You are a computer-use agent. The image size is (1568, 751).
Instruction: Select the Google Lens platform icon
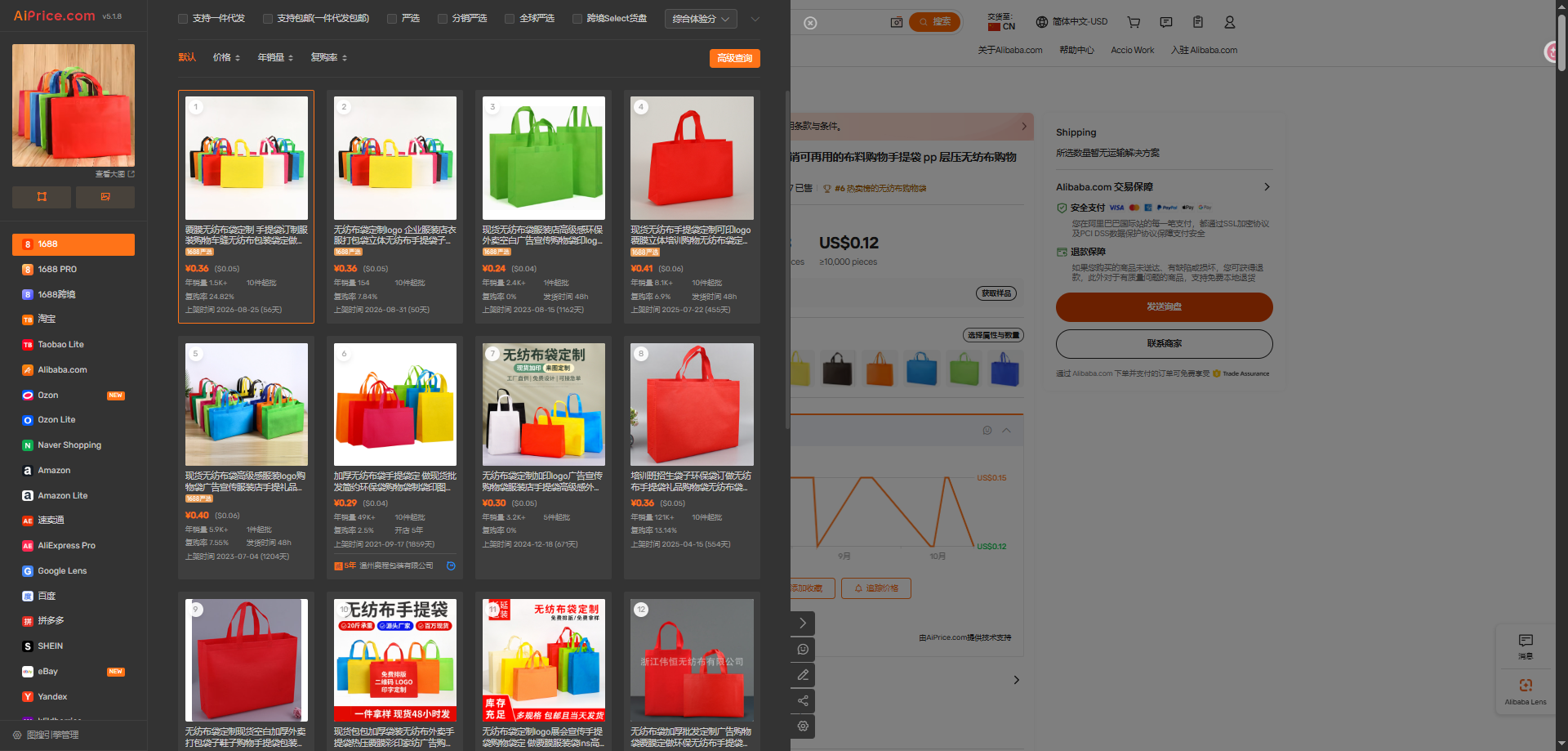(x=28, y=571)
